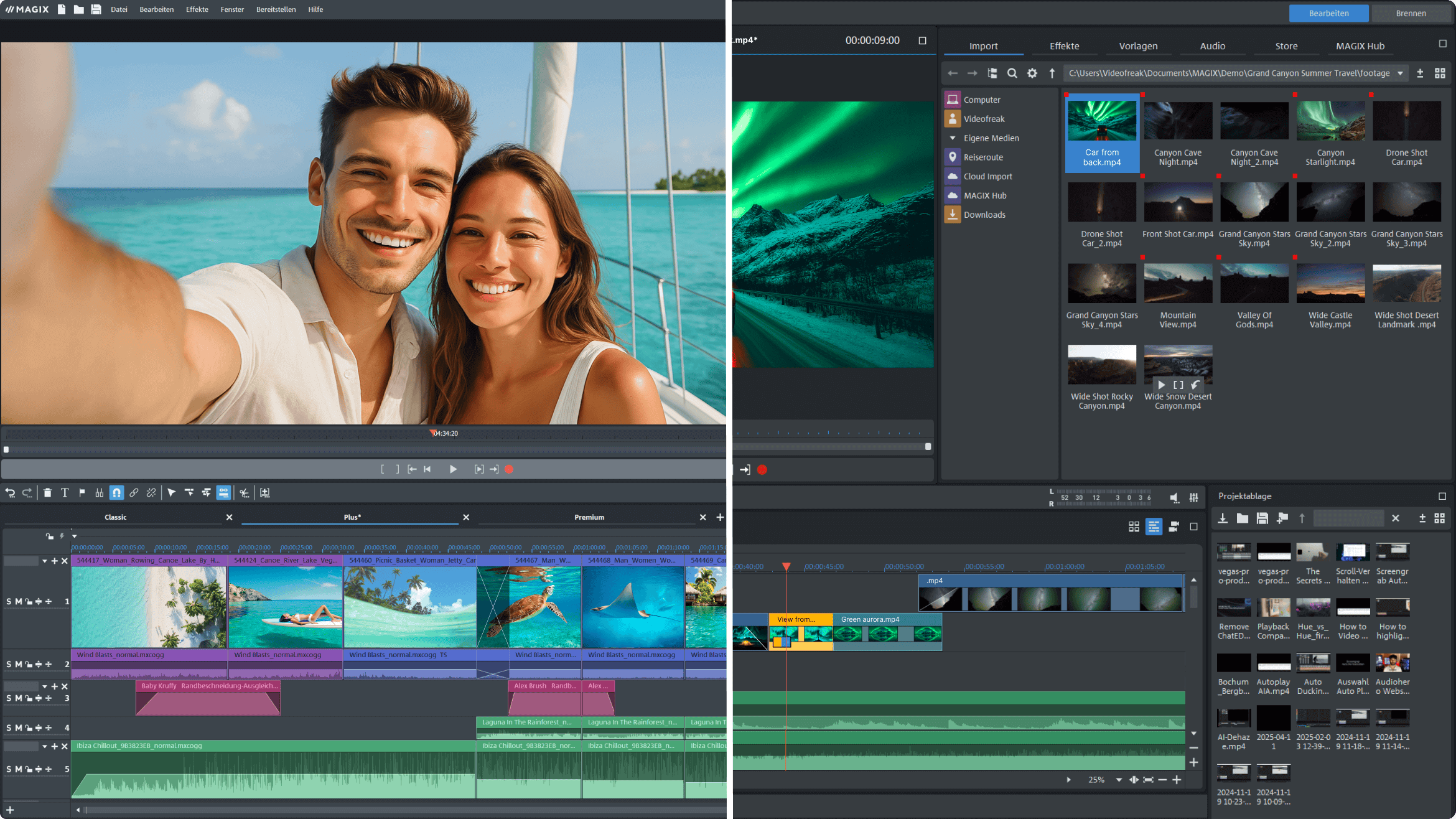Click the delete trash icon in the toolbar
The height and width of the screenshot is (819, 1456).
pos(47,493)
